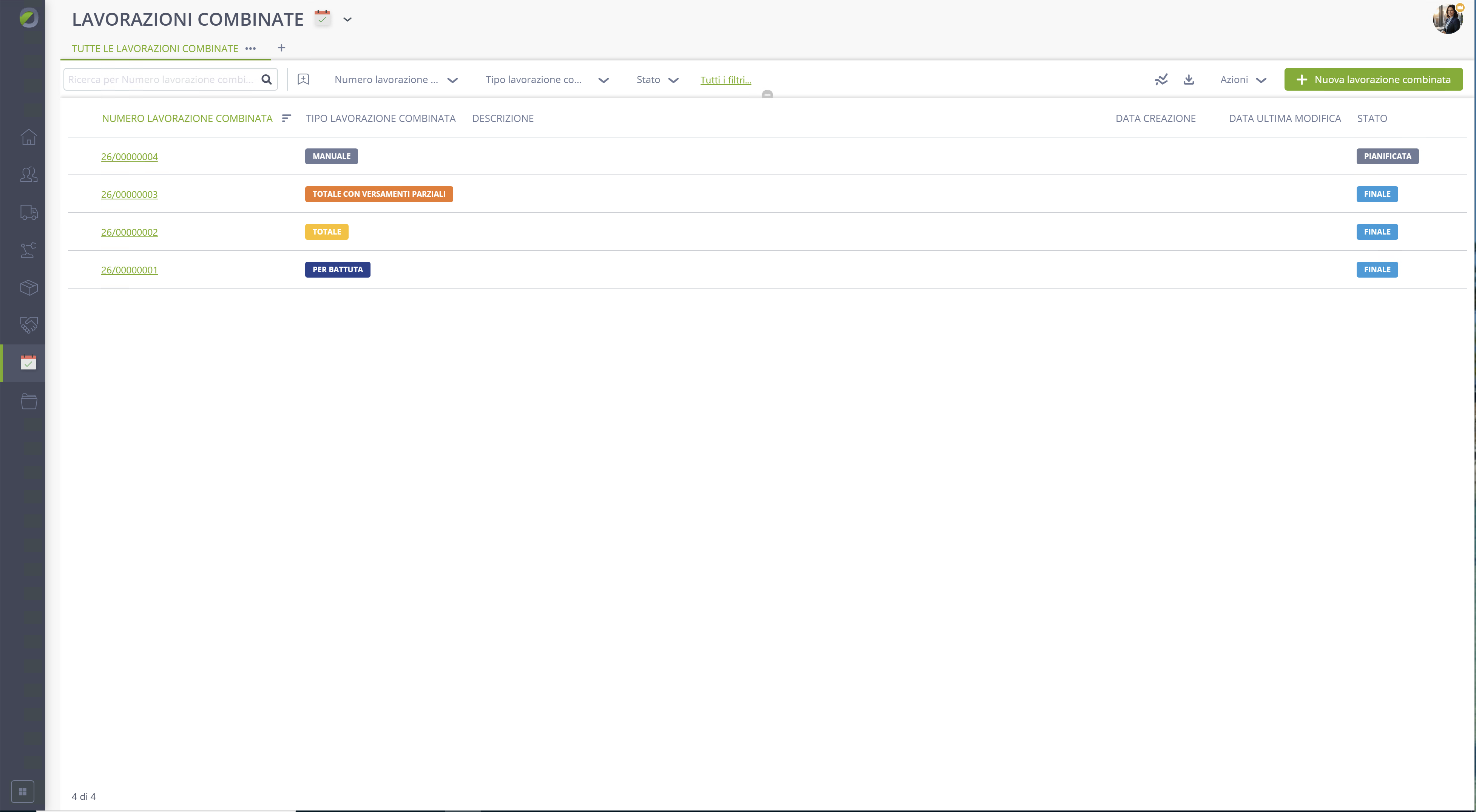Open the Home icon in sidebar
This screenshot has width=1476, height=812.
(x=29, y=137)
